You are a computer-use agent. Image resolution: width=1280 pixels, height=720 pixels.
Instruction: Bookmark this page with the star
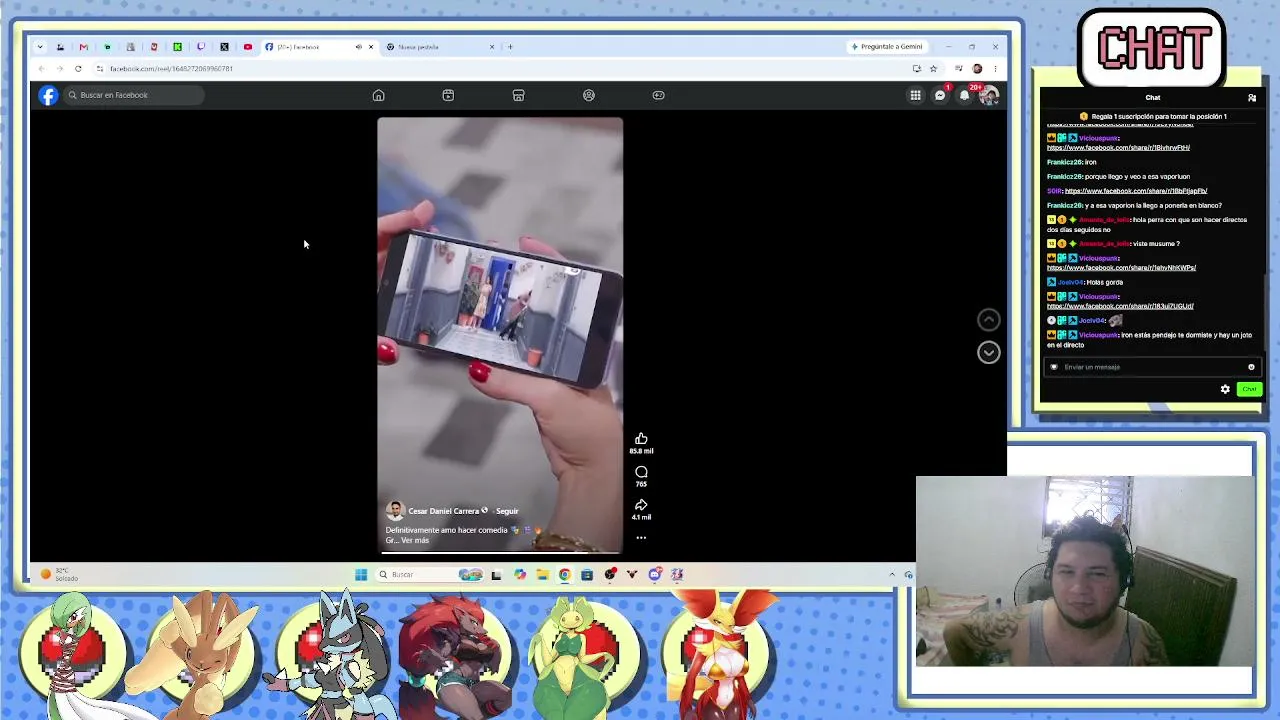[933, 69]
